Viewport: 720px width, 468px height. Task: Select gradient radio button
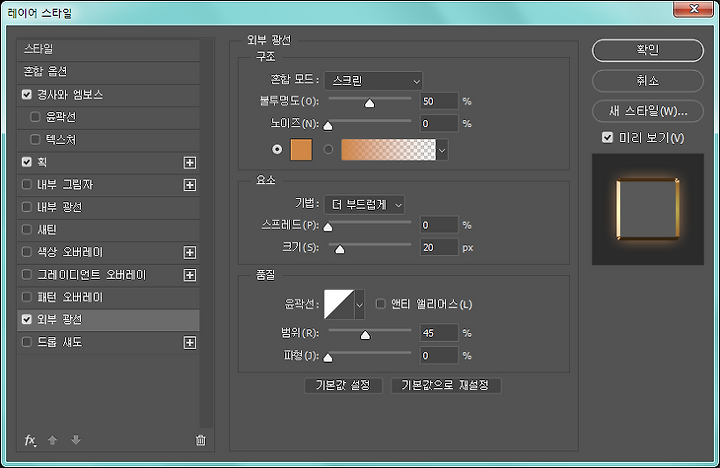[x=328, y=150]
